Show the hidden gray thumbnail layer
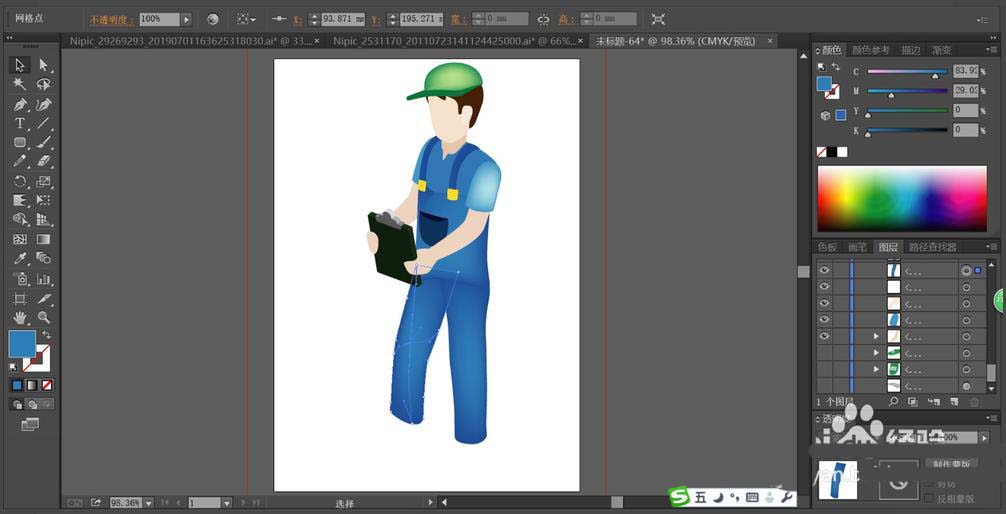 [x=824, y=386]
